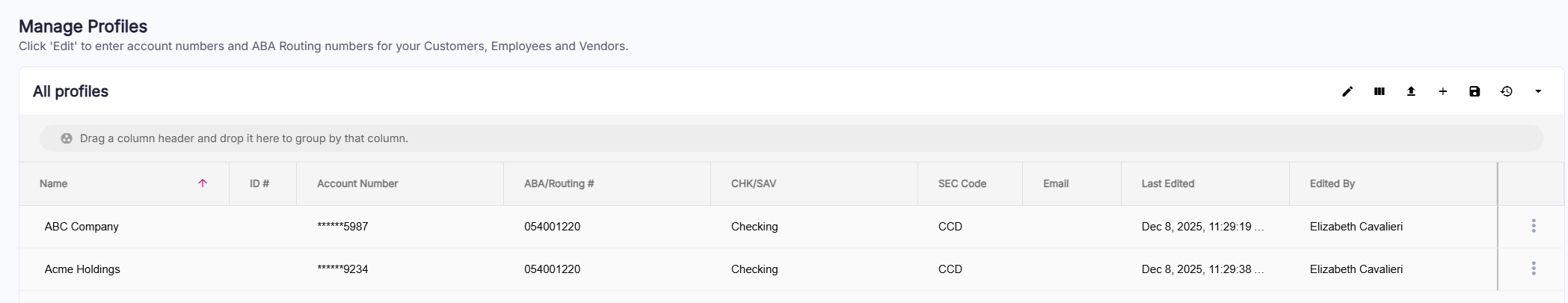This screenshot has height=303, width=1568.
Task: Click the SEC Code column header
Action: pyautogui.click(x=962, y=183)
